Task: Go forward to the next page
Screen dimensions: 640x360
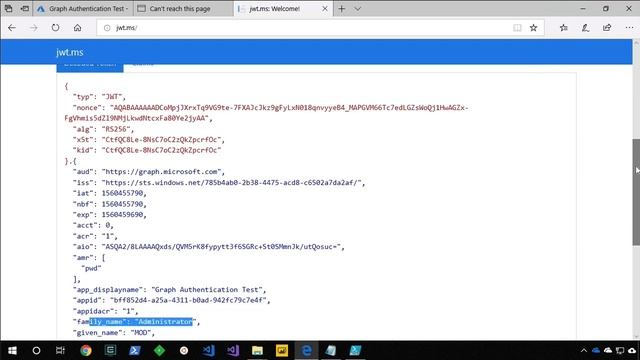Action: coord(34,28)
